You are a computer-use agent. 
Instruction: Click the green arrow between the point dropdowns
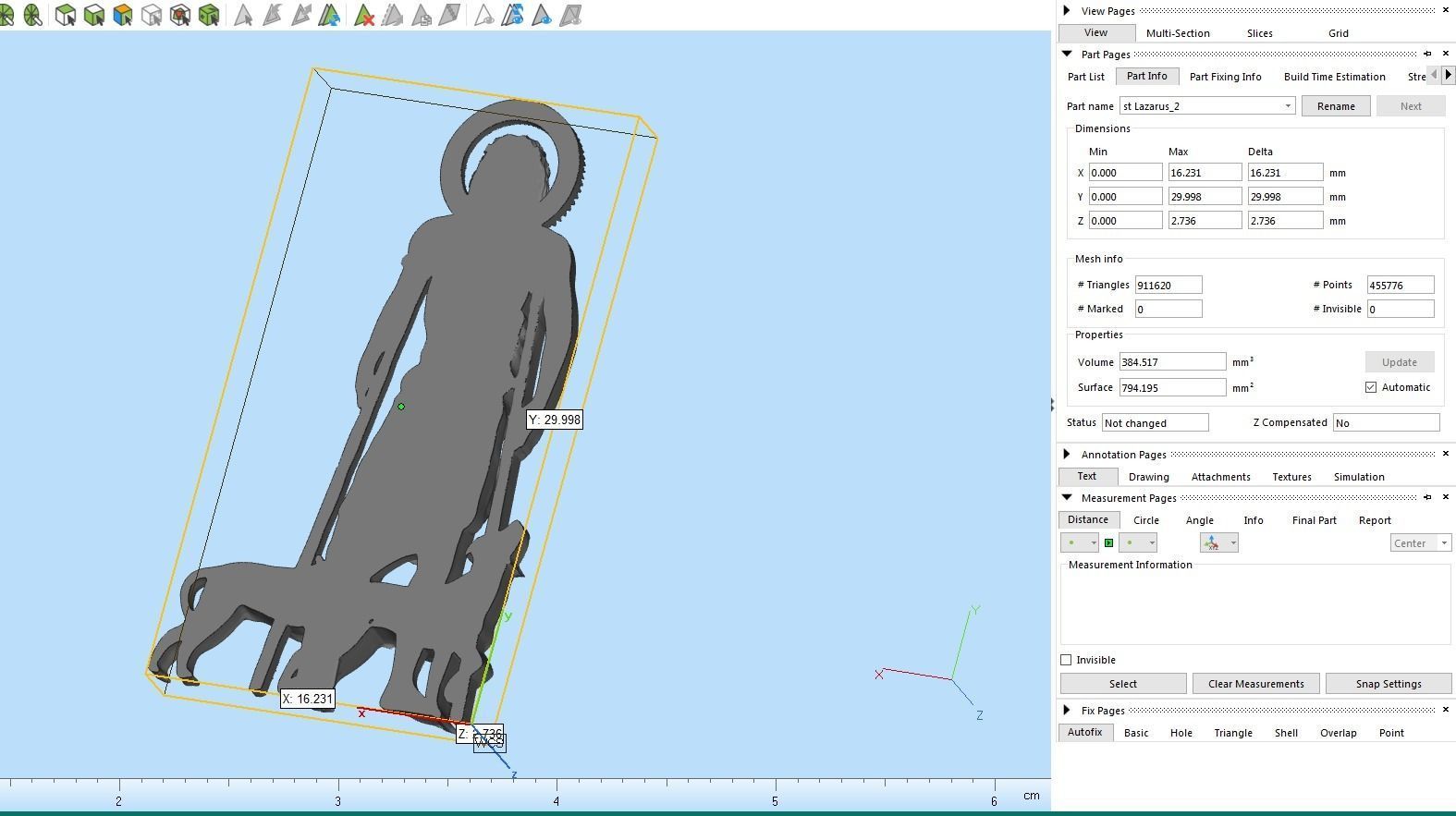coord(1108,542)
